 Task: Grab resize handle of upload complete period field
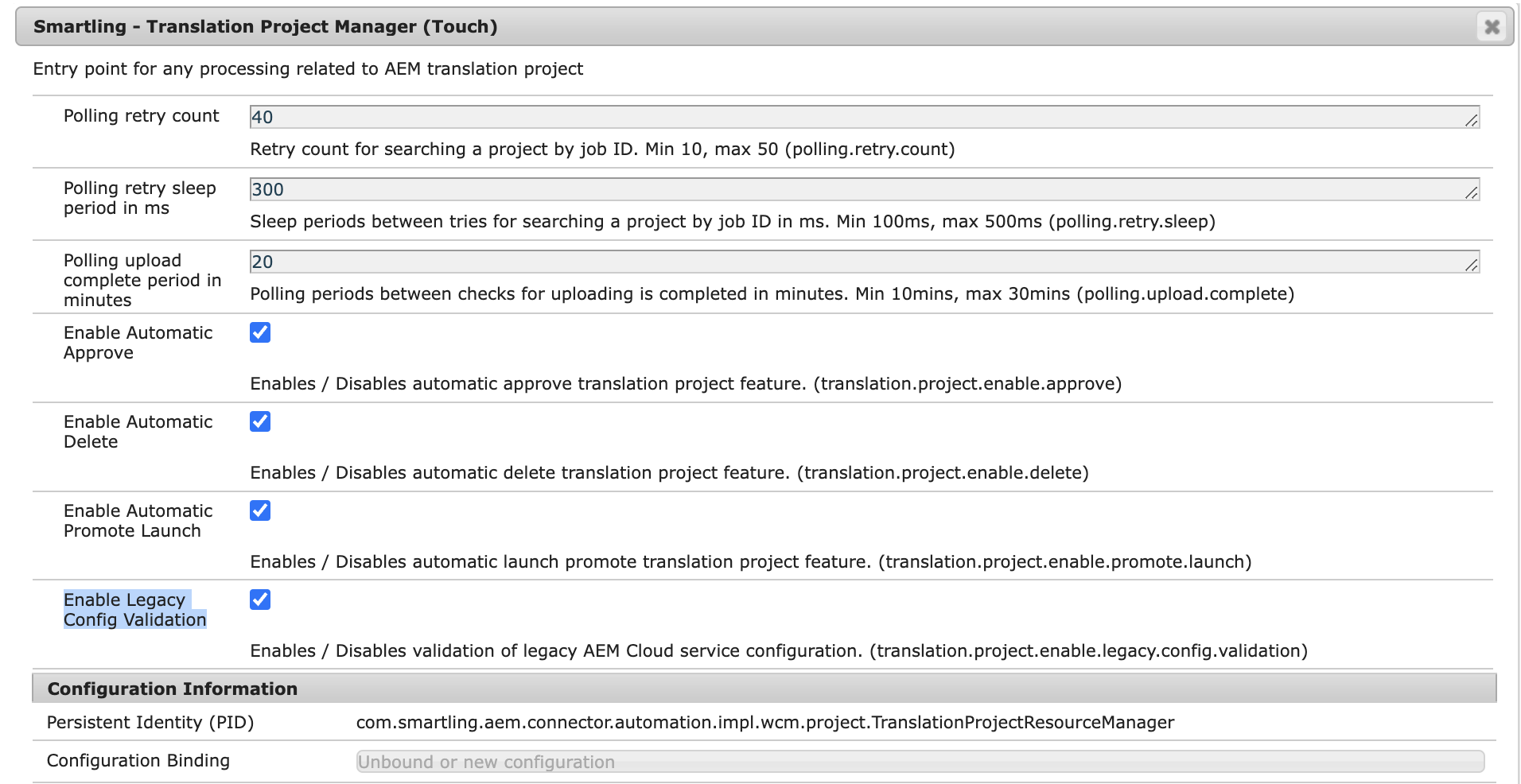1472,265
